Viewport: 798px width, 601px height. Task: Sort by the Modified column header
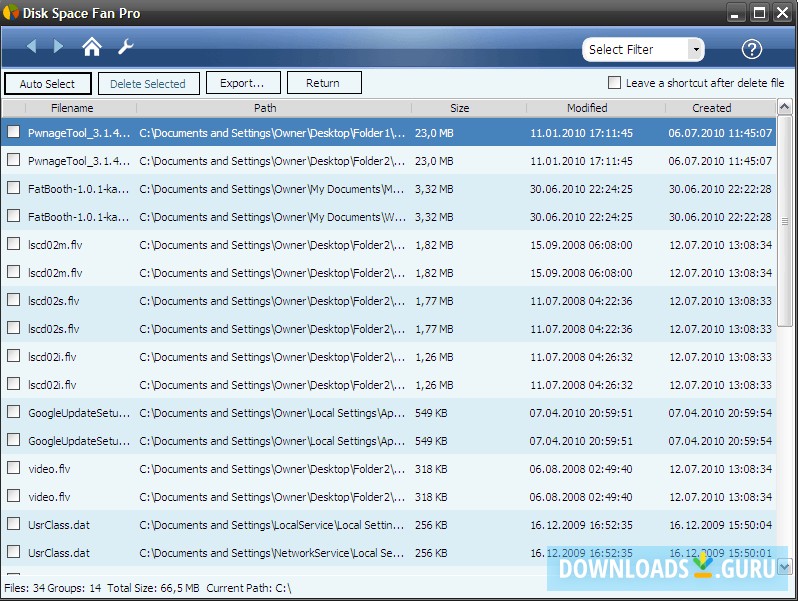pyautogui.click(x=587, y=108)
